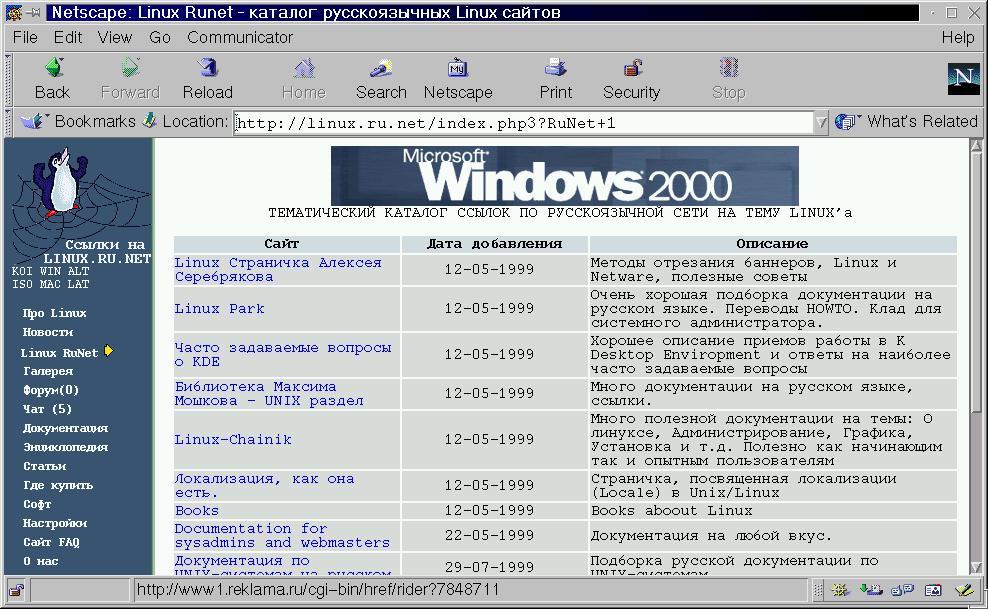Open Сайт FAQ sidebar item

pyautogui.click(x=51, y=542)
